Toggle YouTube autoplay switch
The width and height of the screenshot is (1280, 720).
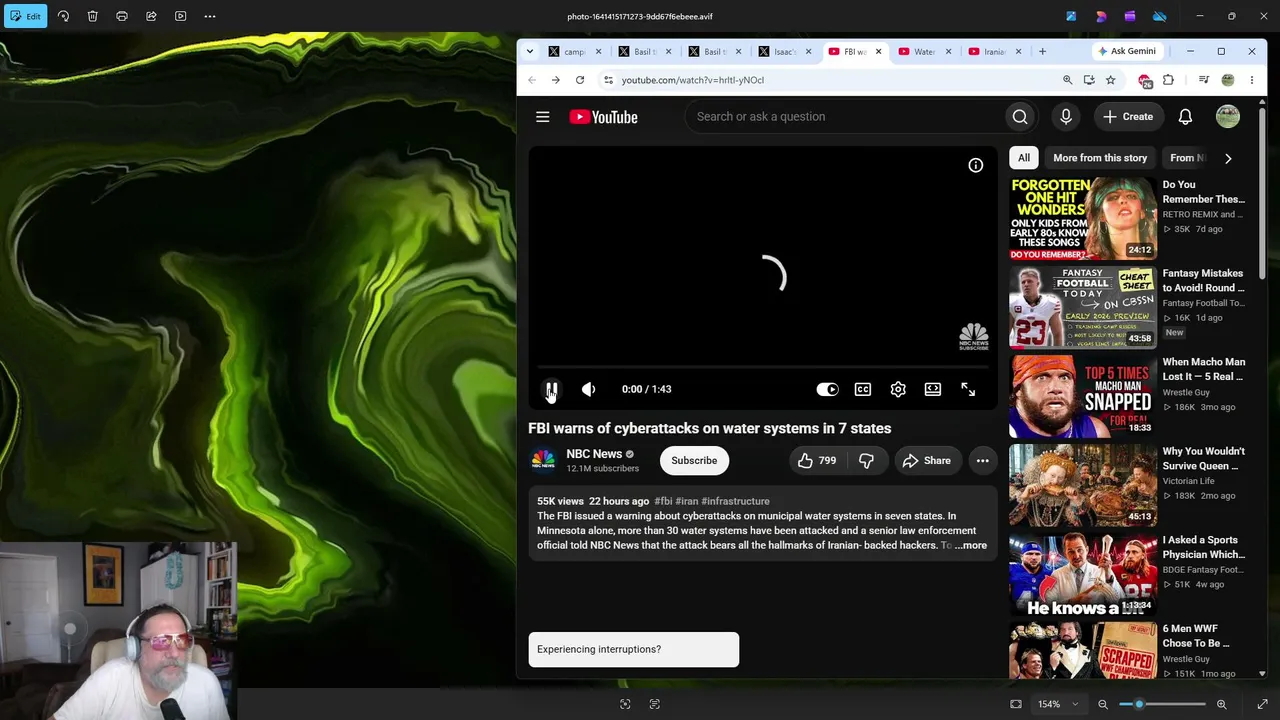(827, 389)
